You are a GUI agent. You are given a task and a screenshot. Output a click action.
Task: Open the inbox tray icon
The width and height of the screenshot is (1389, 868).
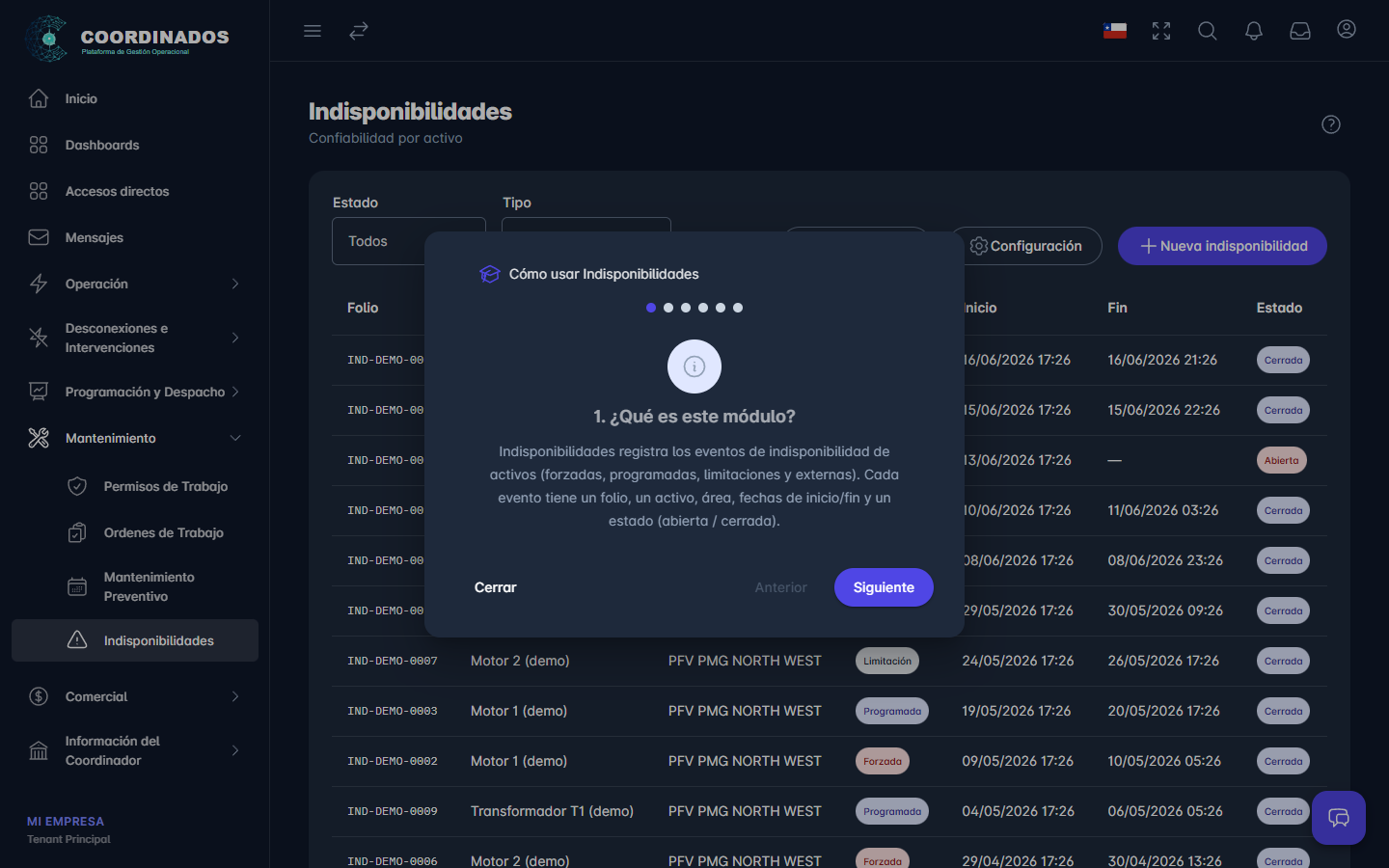pyautogui.click(x=1300, y=31)
